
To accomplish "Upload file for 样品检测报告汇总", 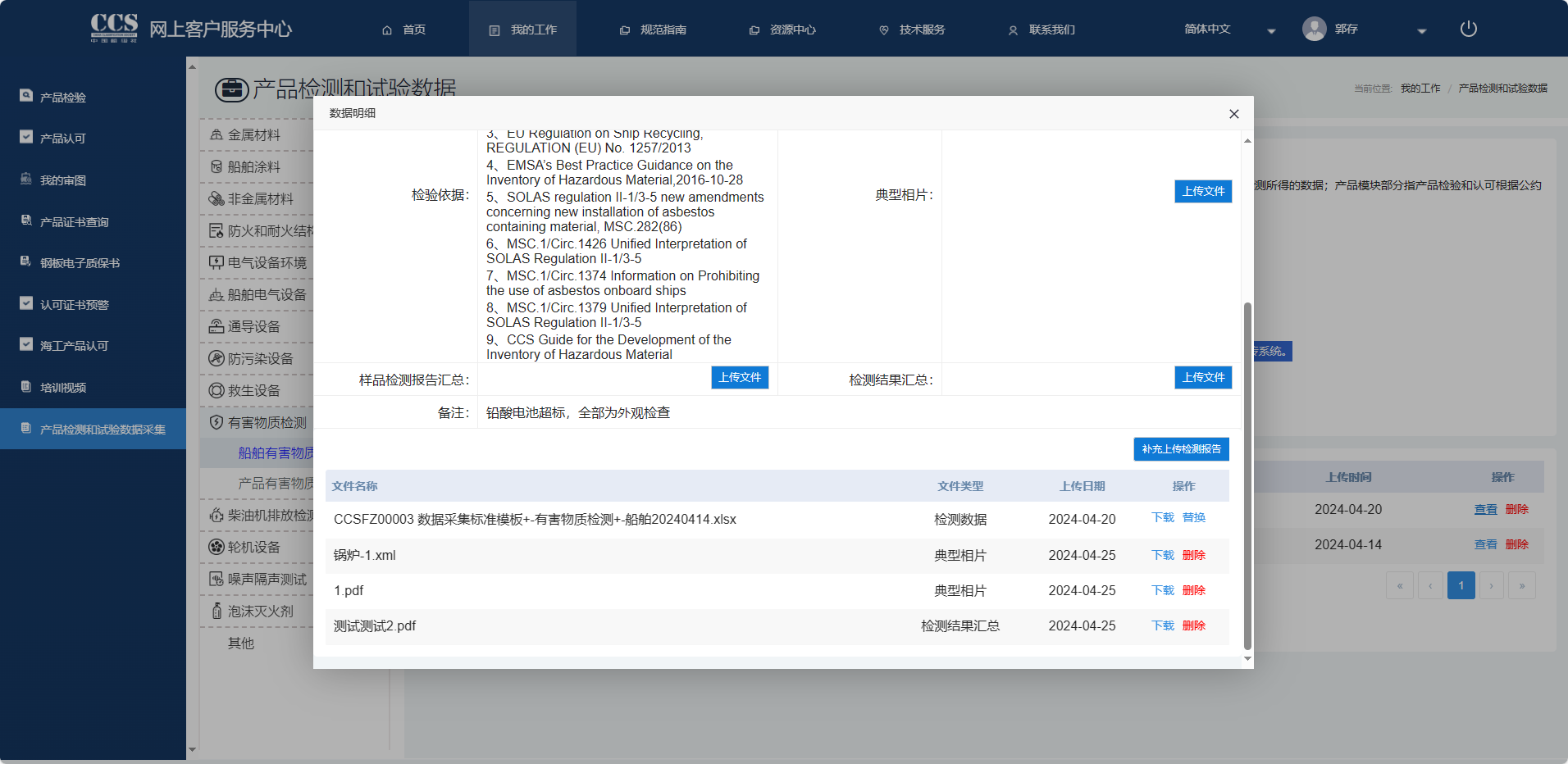I will click(x=740, y=377).
